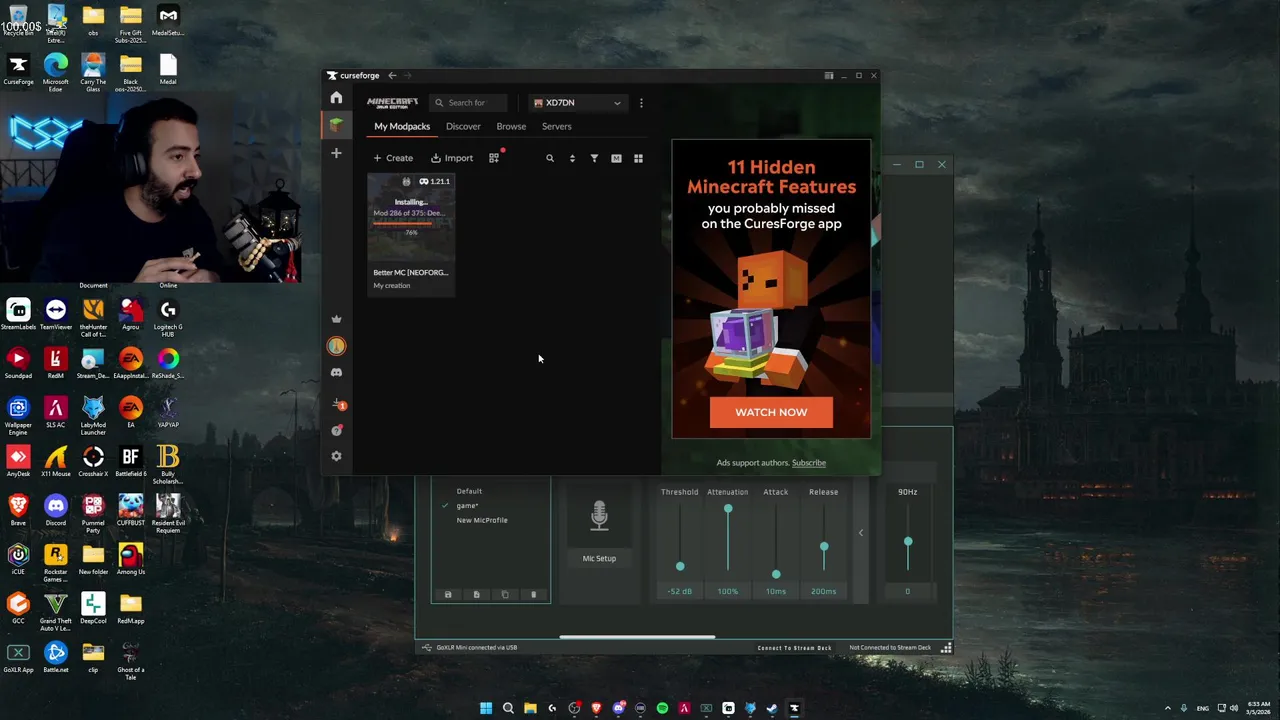Click new profile page icon in GoXLR

(x=476, y=595)
